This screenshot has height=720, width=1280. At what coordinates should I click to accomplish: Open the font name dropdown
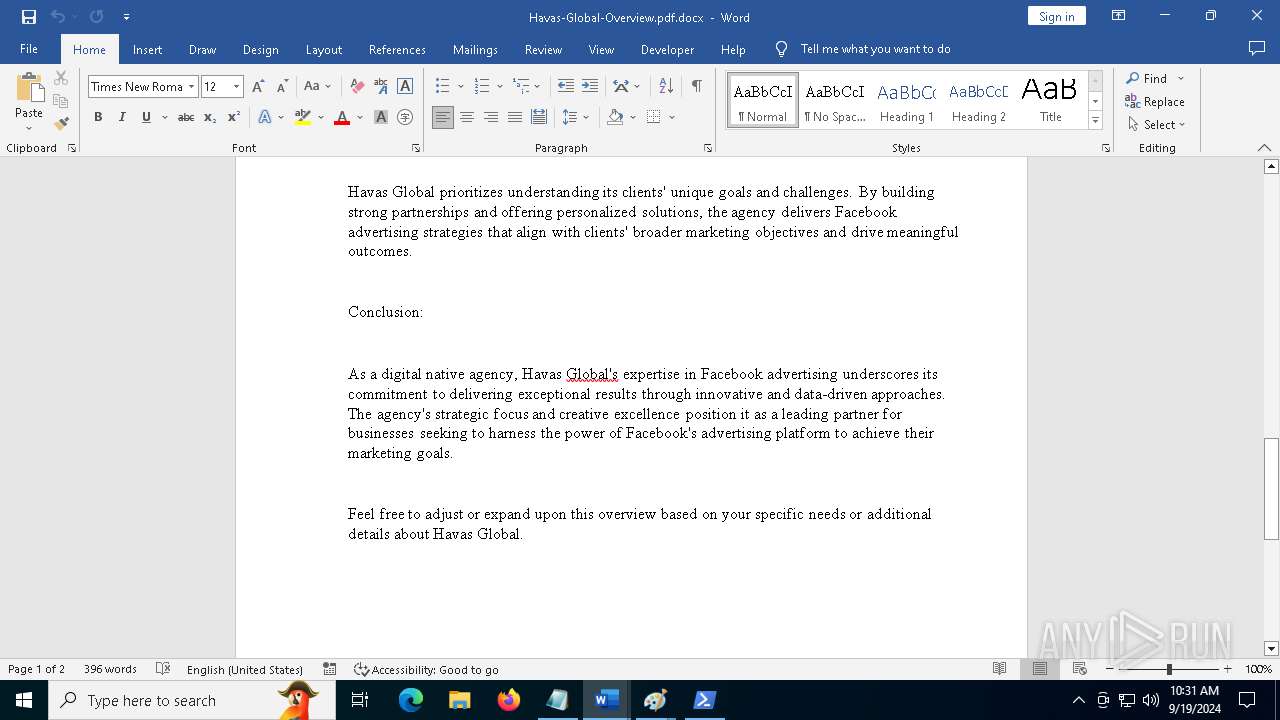point(191,87)
